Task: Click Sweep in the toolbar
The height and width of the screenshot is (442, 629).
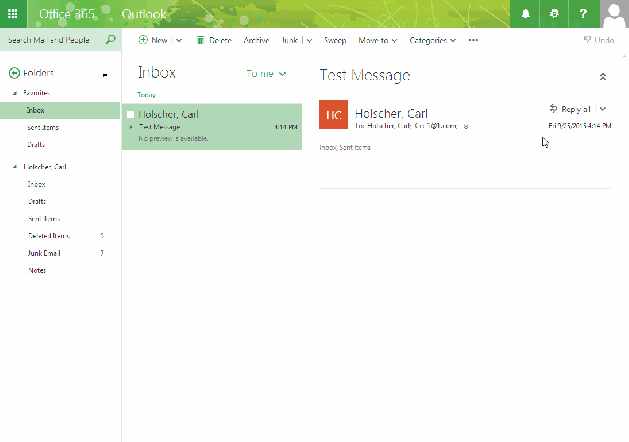Action: point(335,40)
